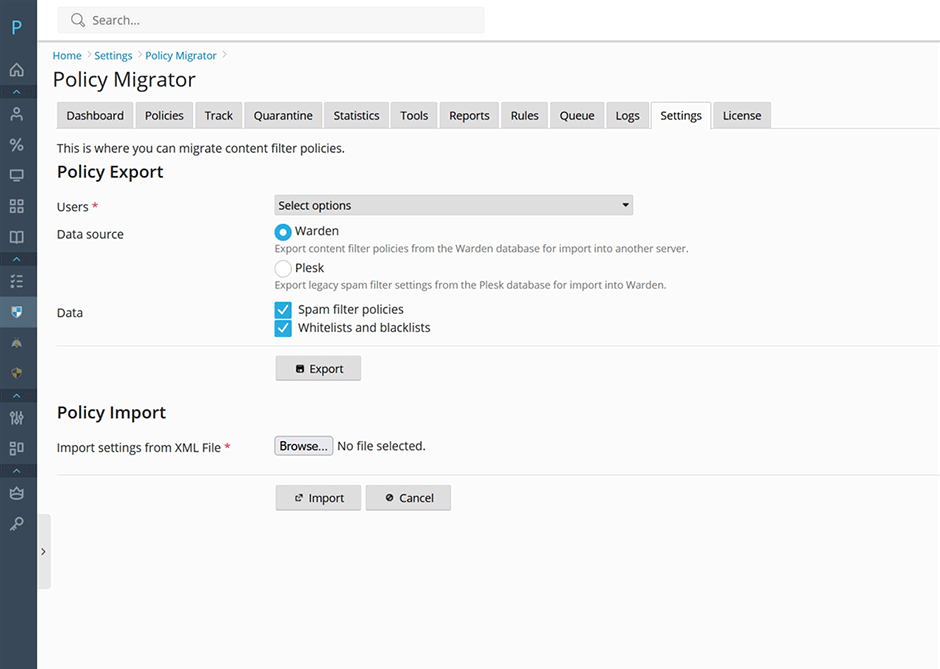The width and height of the screenshot is (940, 669).
Task: Select the active Settings tab
Action: (681, 116)
